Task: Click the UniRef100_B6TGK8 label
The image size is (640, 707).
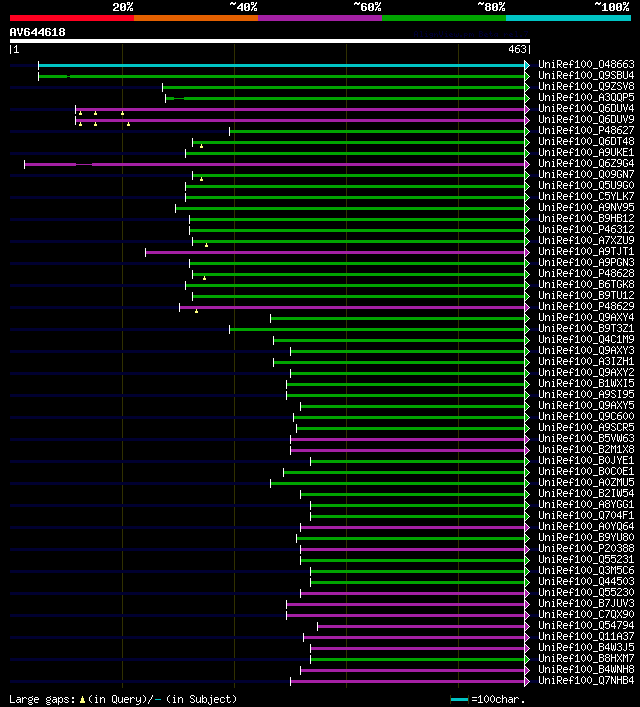Action: pos(586,285)
